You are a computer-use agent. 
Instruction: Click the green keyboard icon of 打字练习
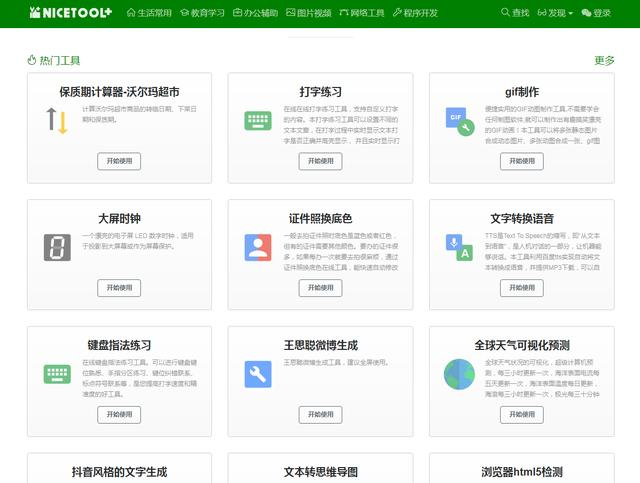point(258,120)
